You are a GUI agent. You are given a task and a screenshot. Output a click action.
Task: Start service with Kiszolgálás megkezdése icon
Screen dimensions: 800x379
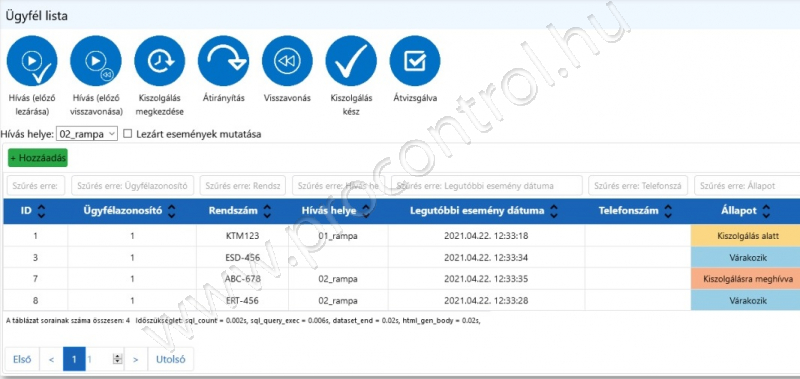[x=160, y=61]
